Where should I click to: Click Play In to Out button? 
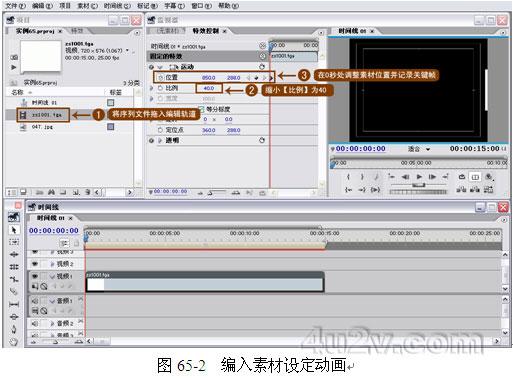click(376, 190)
